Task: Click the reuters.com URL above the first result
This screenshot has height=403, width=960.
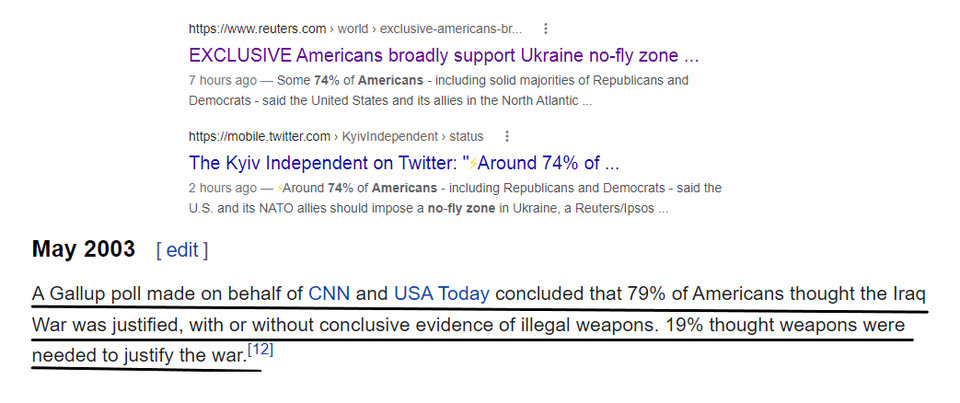Action: tap(257, 29)
